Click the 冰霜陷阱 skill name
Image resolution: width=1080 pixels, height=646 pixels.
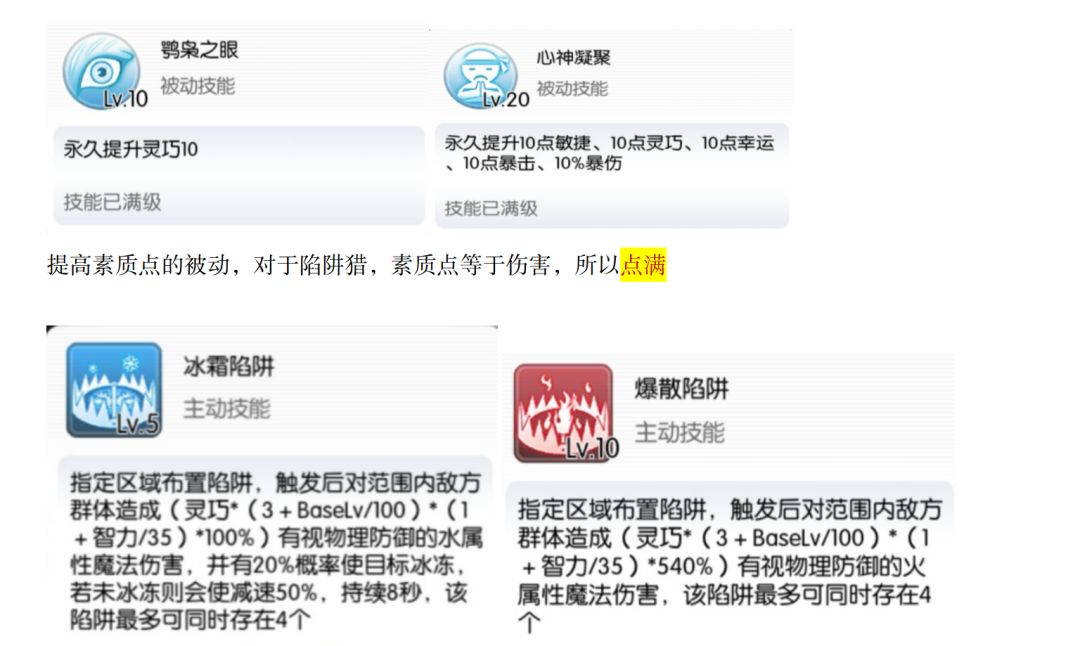click(229, 366)
